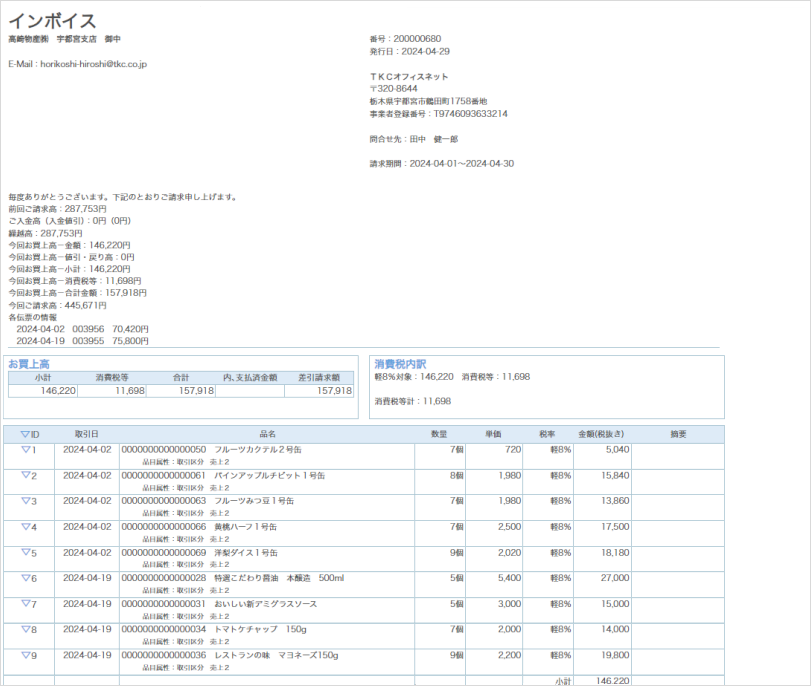The height and width of the screenshot is (686, 811).
Task: Click item 特選こだわり醤油 本醸造 500ml
Action: pyautogui.click(x=279, y=578)
